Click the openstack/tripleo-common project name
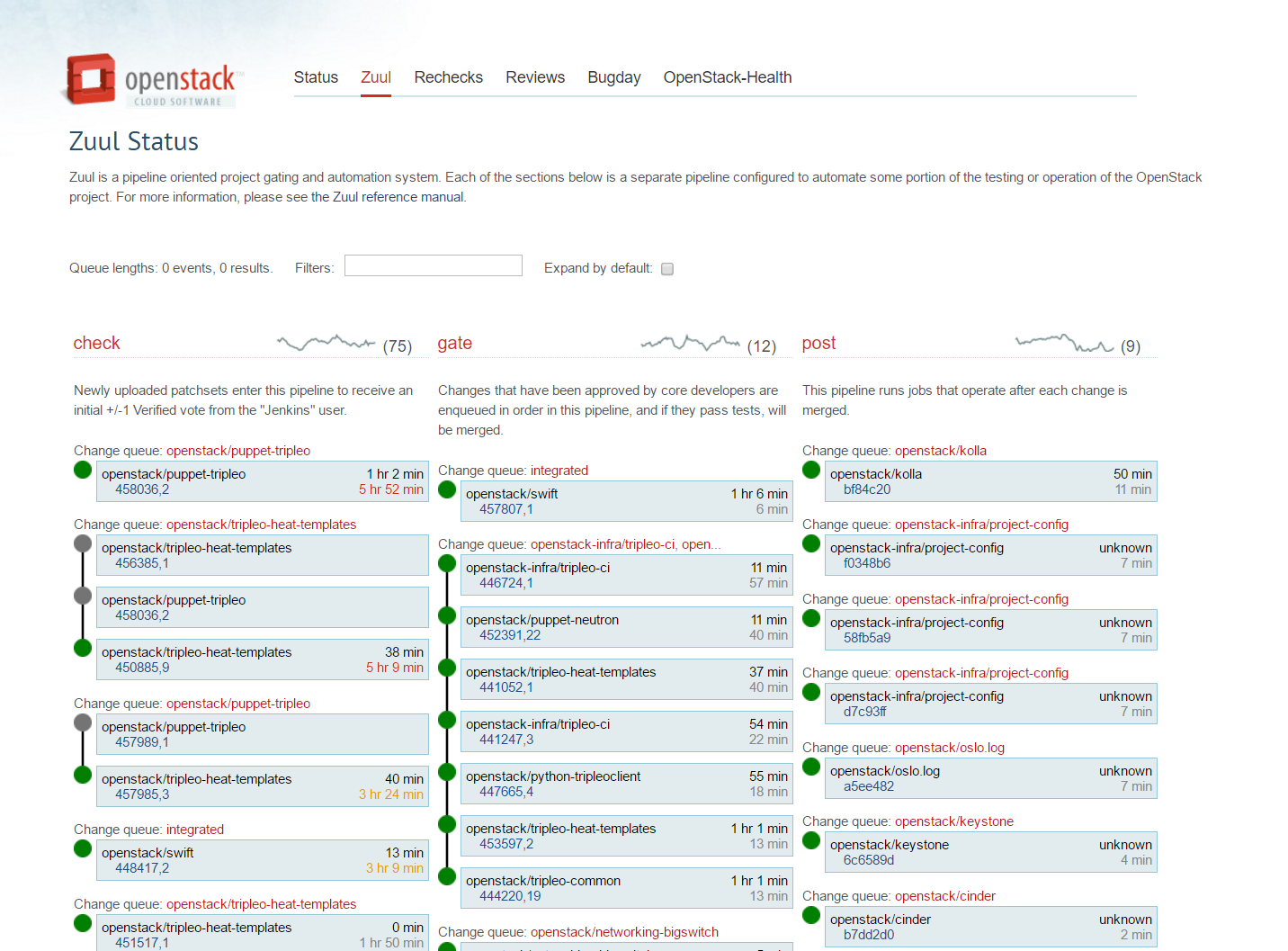 click(x=543, y=881)
